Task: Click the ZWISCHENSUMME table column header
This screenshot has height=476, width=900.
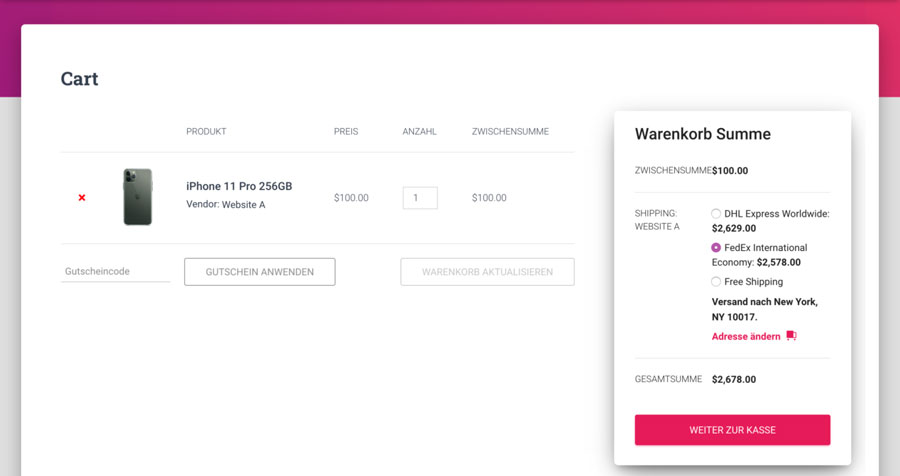Action: pos(510,131)
